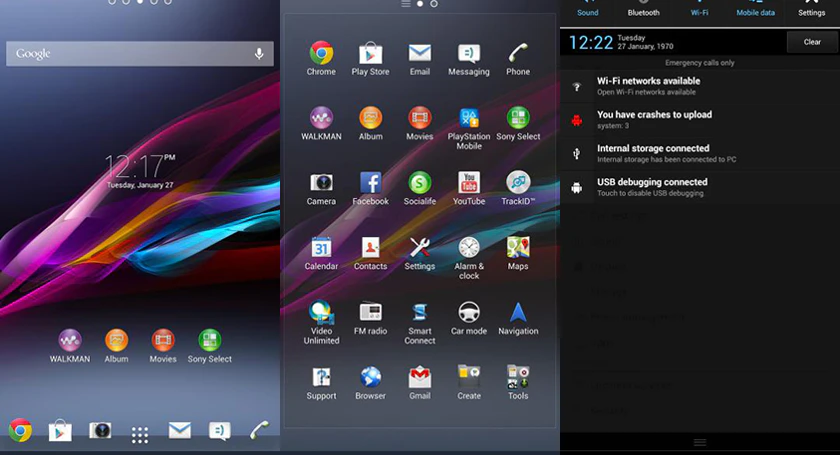Open the Calendar app
This screenshot has width=840, height=455.
point(321,252)
